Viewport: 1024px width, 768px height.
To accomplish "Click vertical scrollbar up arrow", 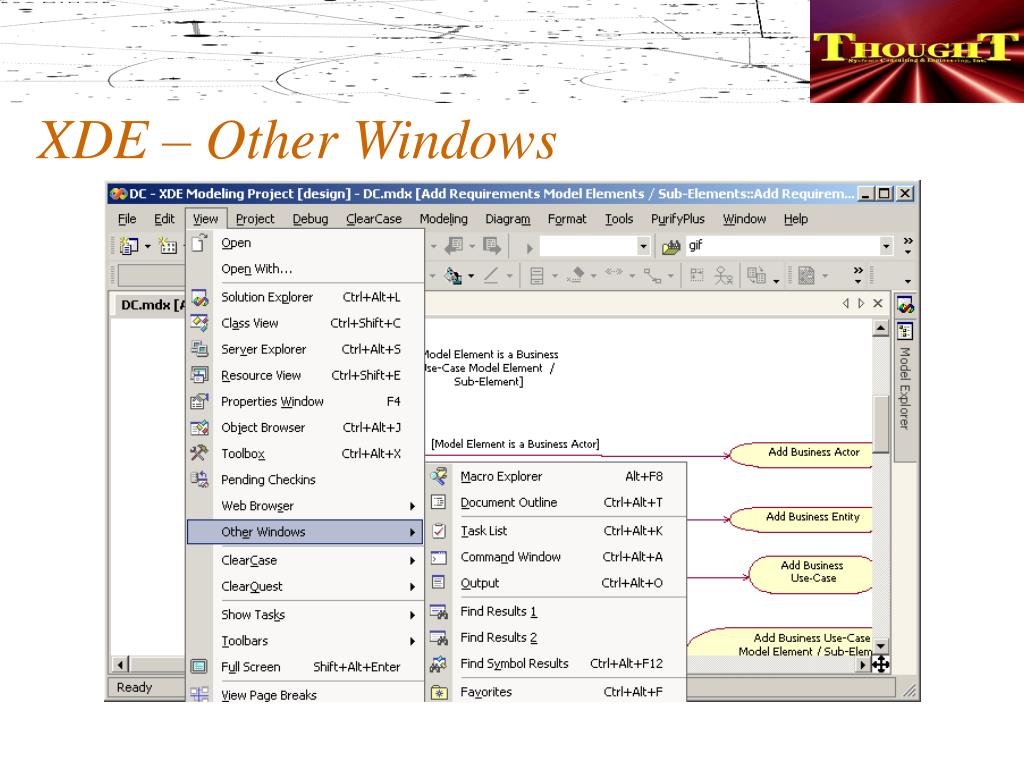I will 880,328.
